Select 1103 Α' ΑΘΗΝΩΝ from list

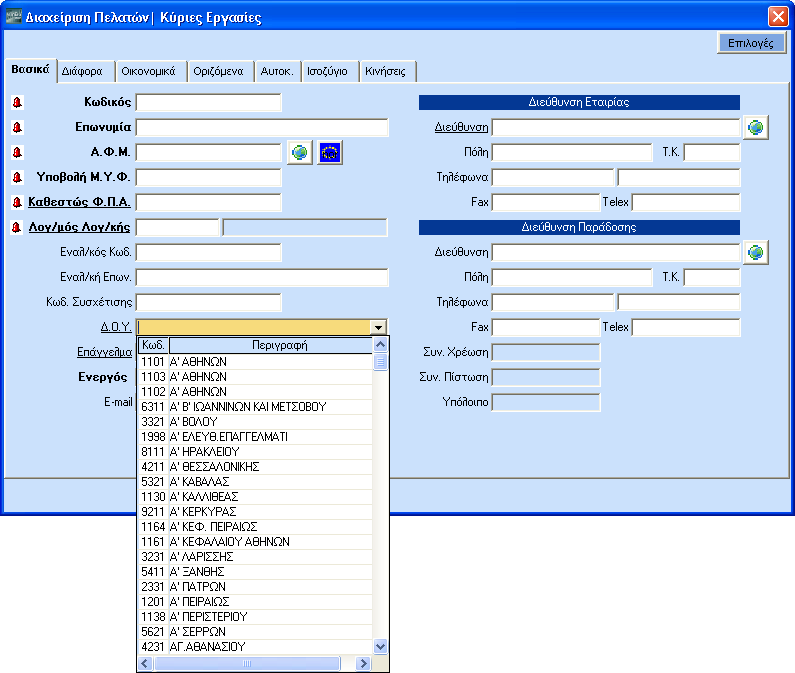[256, 377]
